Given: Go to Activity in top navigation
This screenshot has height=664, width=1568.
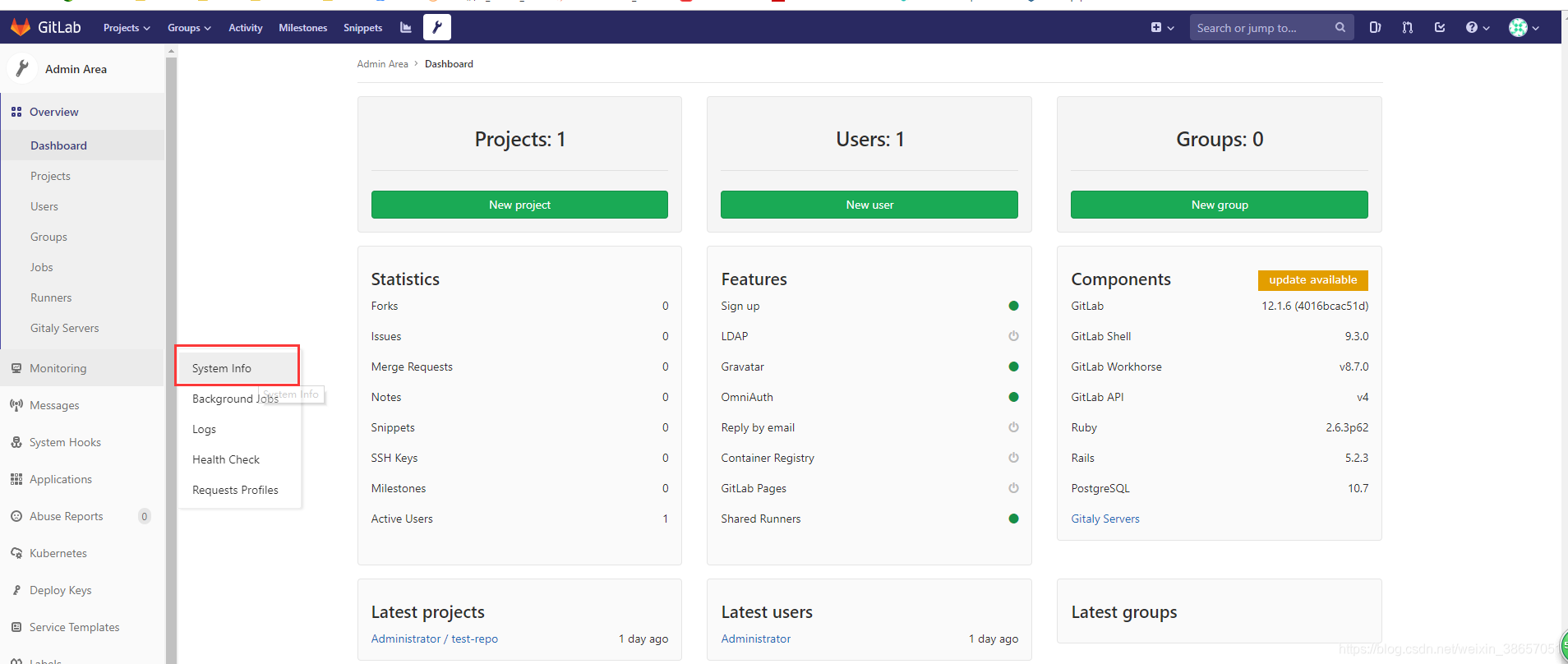Looking at the screenshot, I should (245, 27).
